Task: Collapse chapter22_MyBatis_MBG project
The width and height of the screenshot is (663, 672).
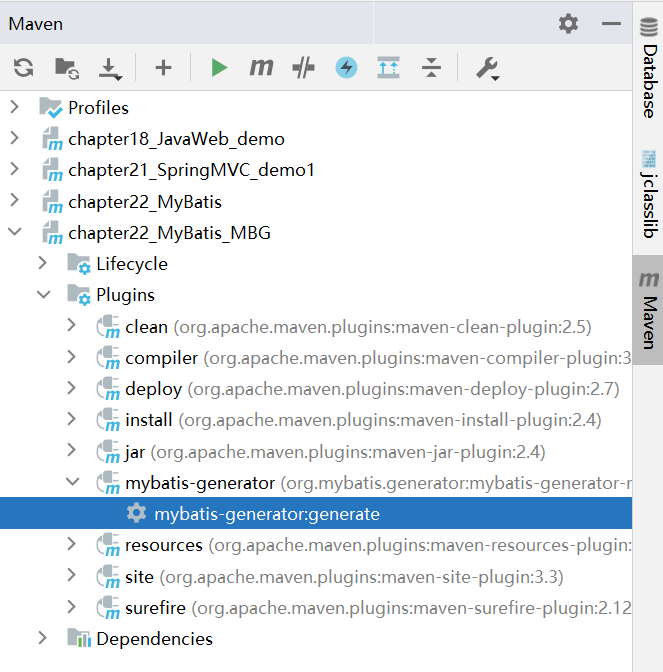Action: (x=15, y=232)
